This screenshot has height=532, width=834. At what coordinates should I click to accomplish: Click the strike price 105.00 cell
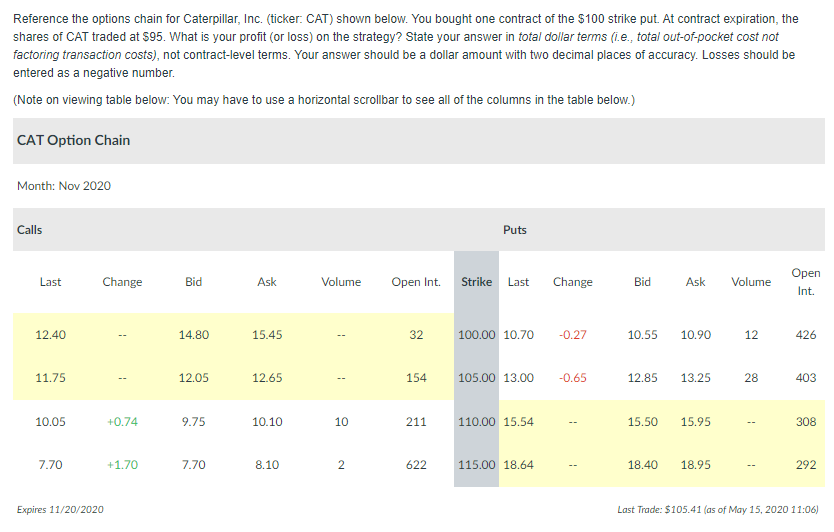[x=476, y=378]
